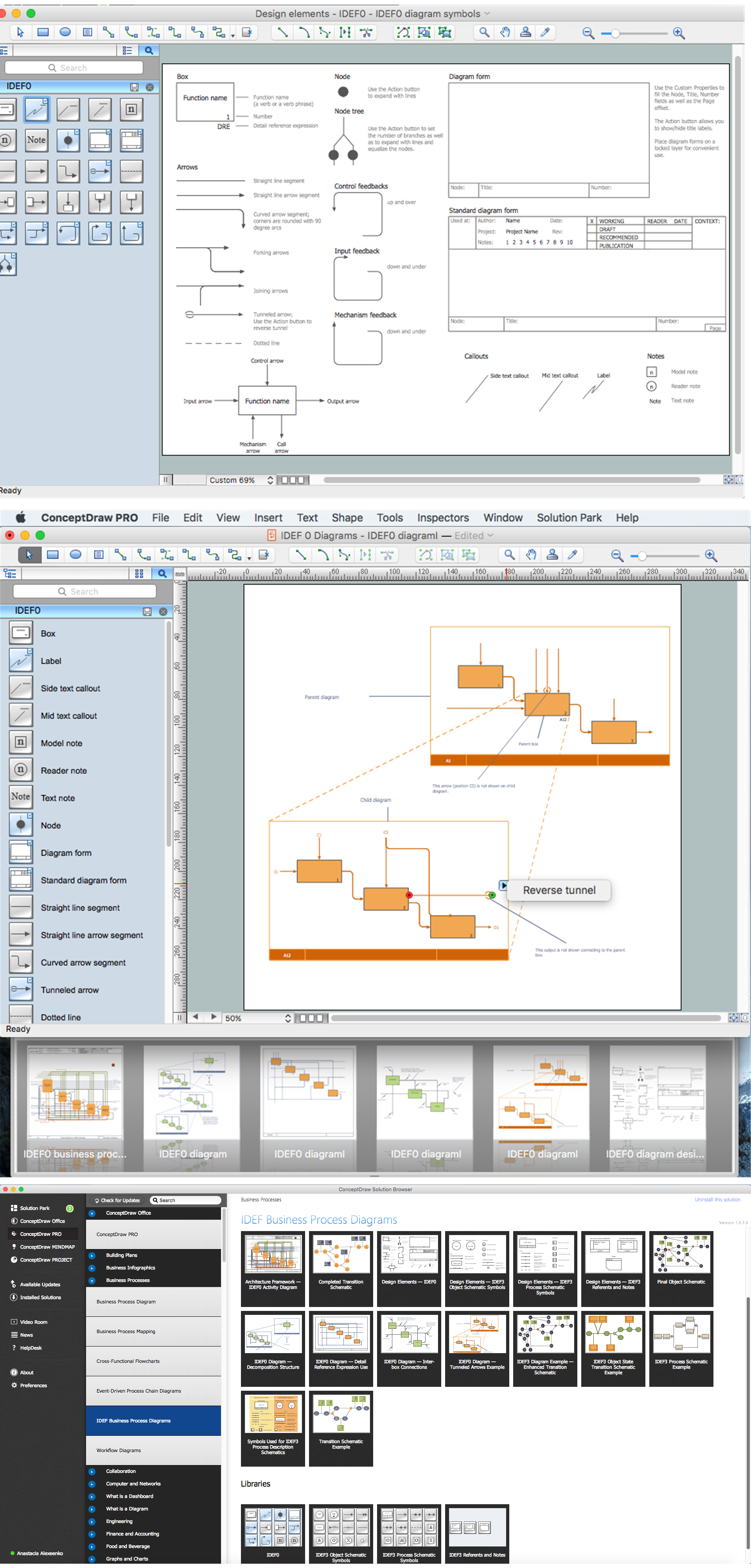Toggle list view in the top window library panel
751x1568 pixels.
127,50
